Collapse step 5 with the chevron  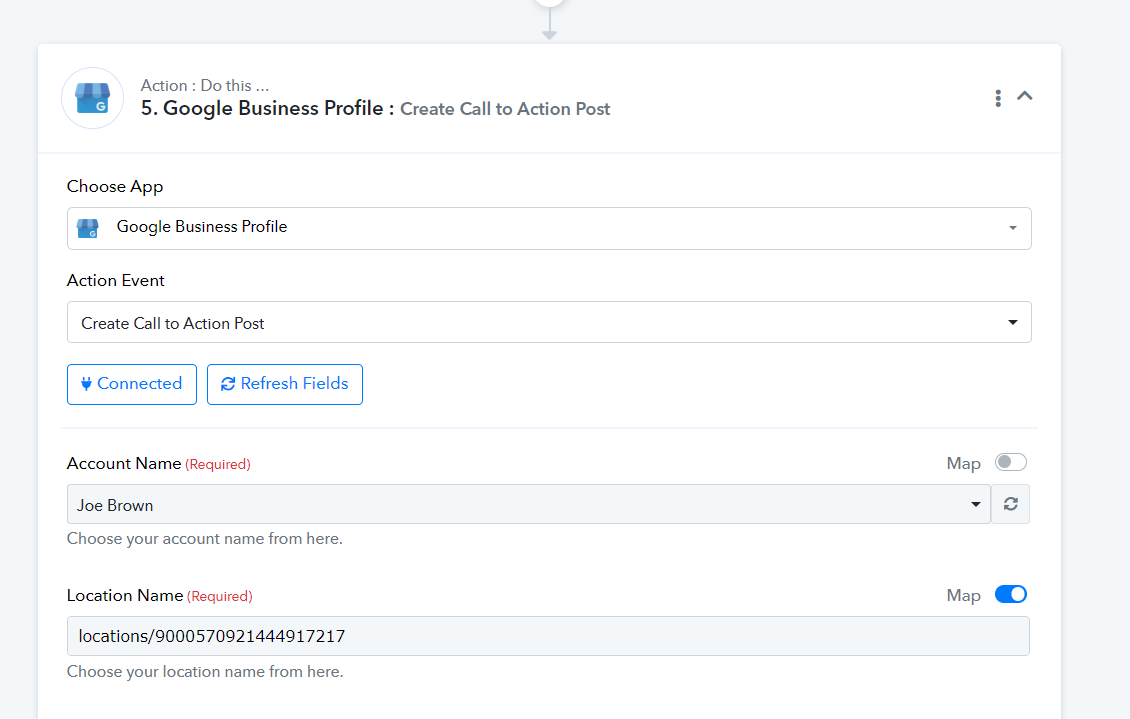pos(1025,96)
